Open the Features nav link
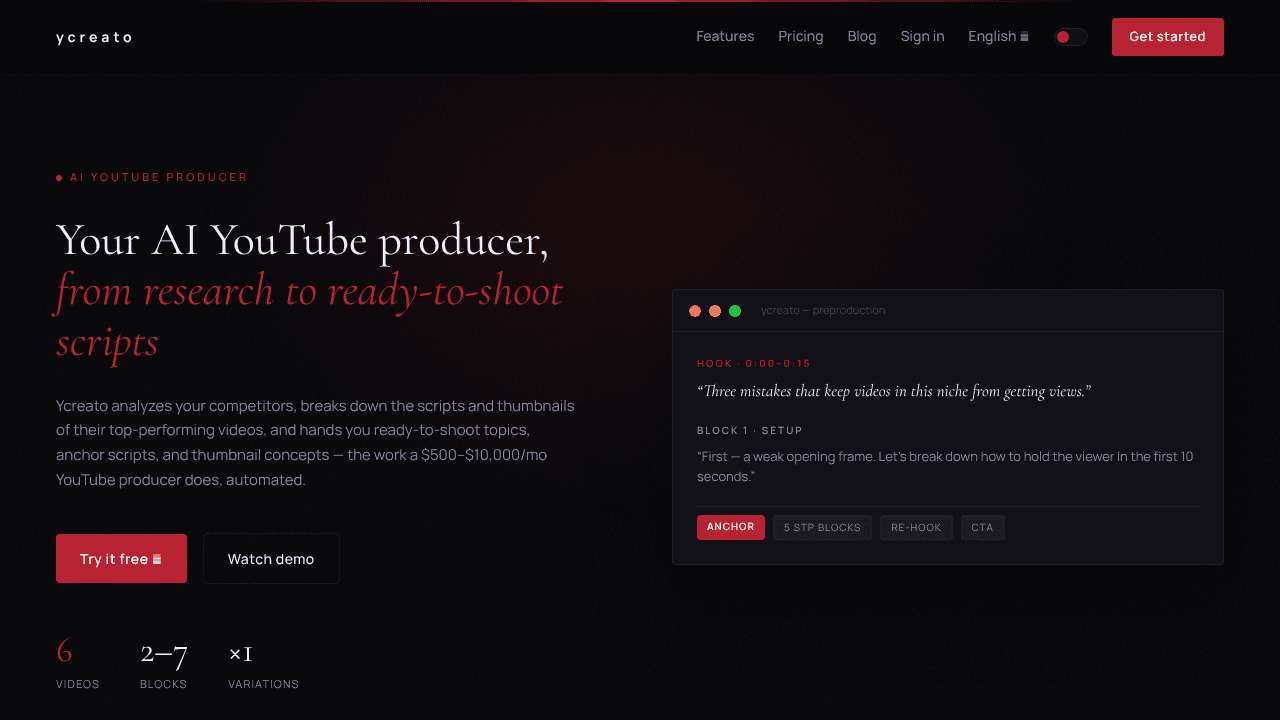The width and height of the screenshot is (1280, 720). coord(725,36)
